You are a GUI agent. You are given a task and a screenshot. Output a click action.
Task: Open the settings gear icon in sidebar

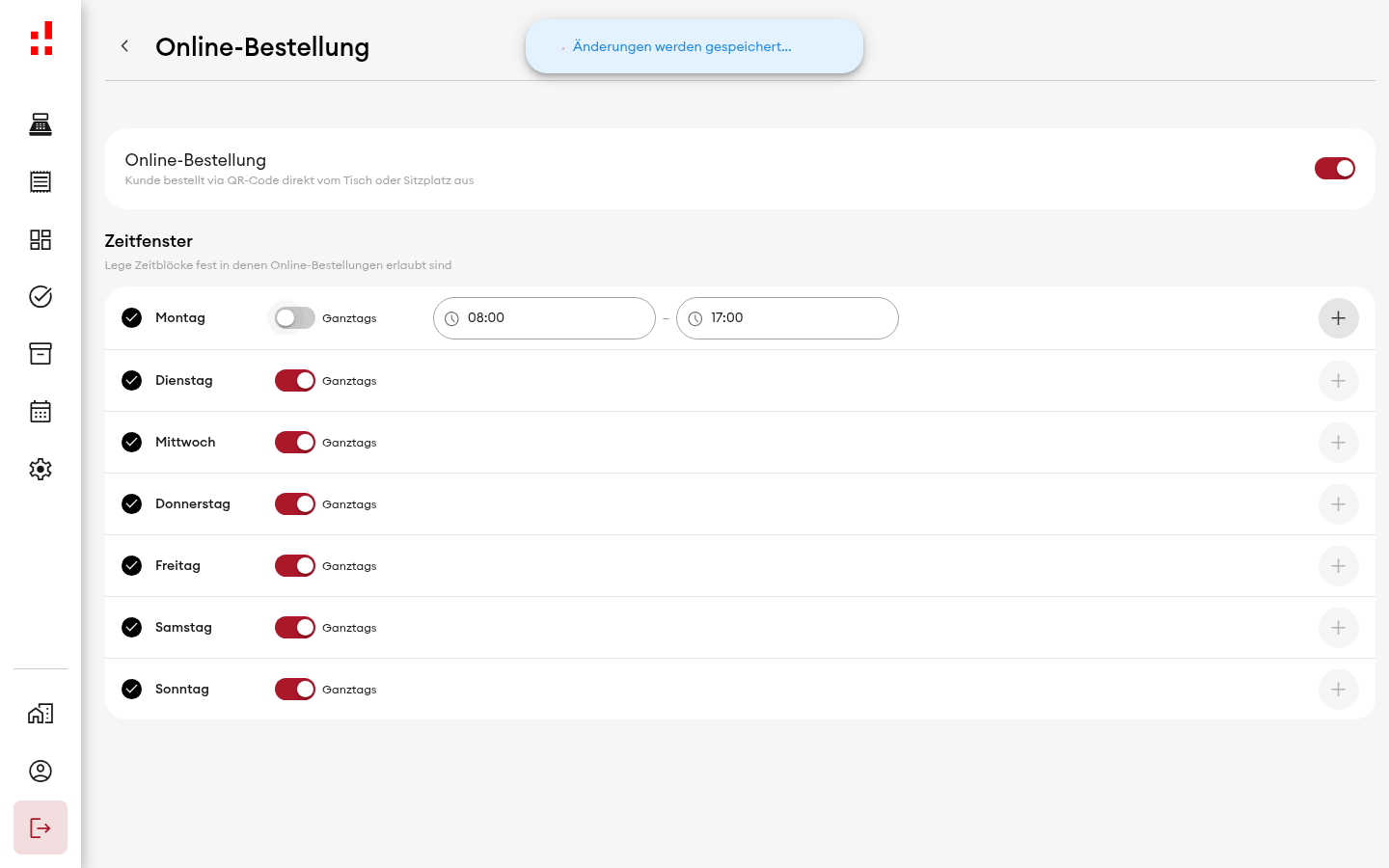click(41, 469)
